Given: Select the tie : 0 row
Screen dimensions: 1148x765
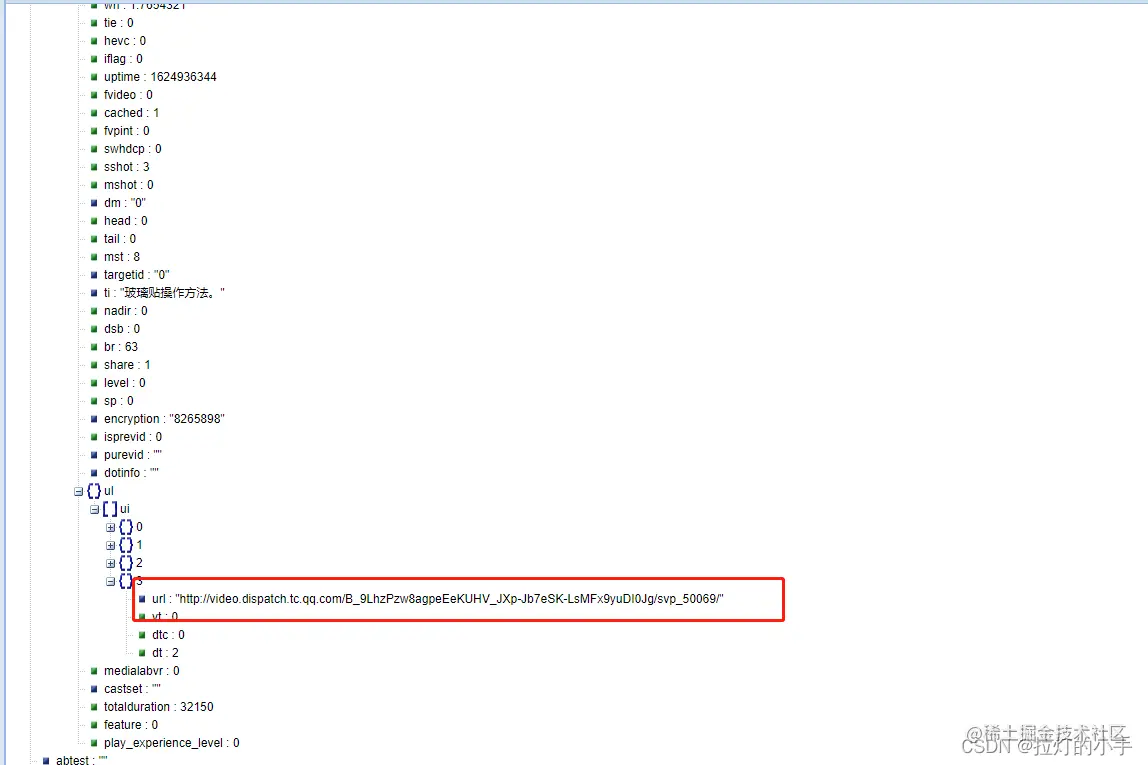Looking at the screenshot, I should [119, 23].
